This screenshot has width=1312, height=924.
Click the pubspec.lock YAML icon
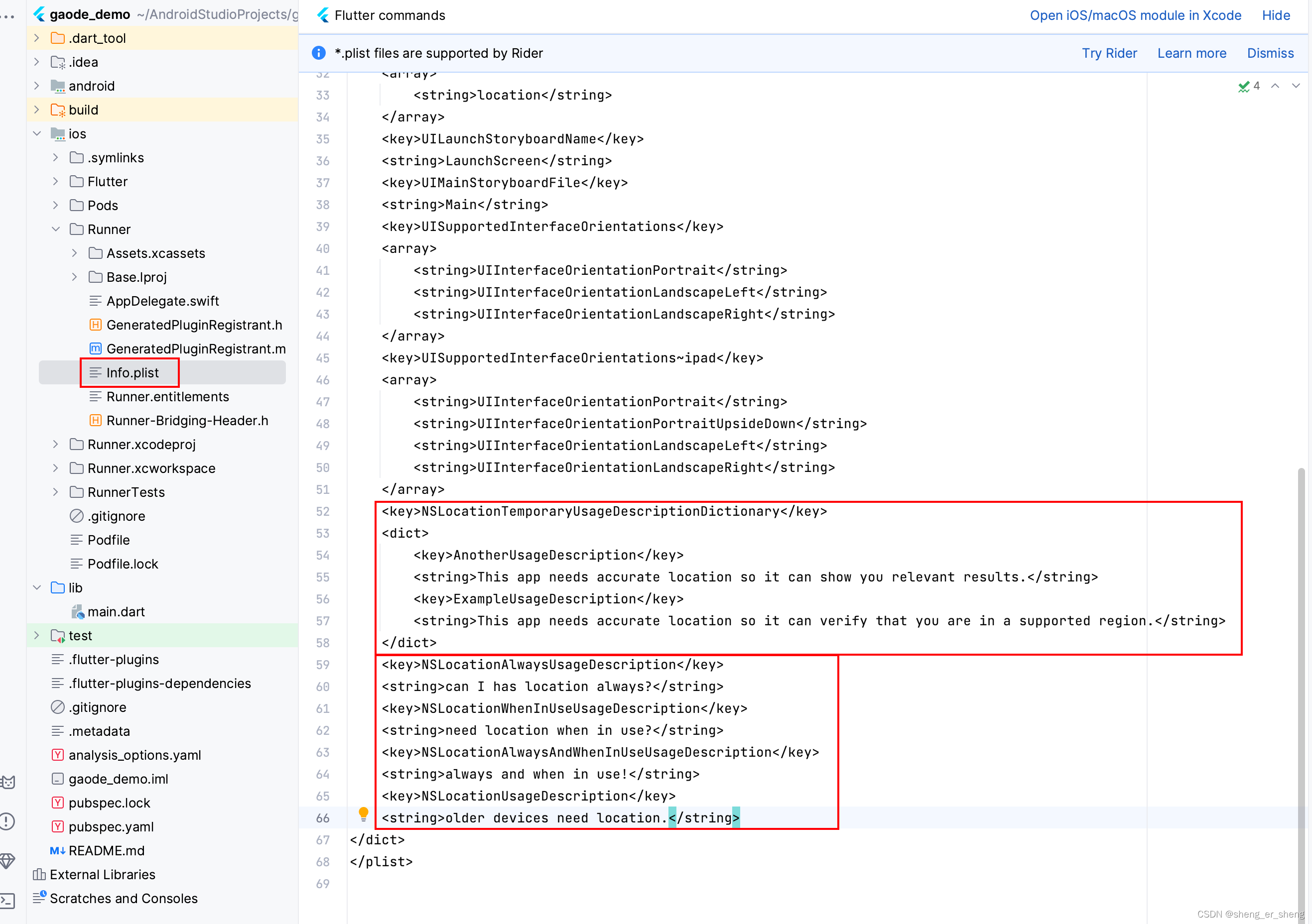pos(58,803)
